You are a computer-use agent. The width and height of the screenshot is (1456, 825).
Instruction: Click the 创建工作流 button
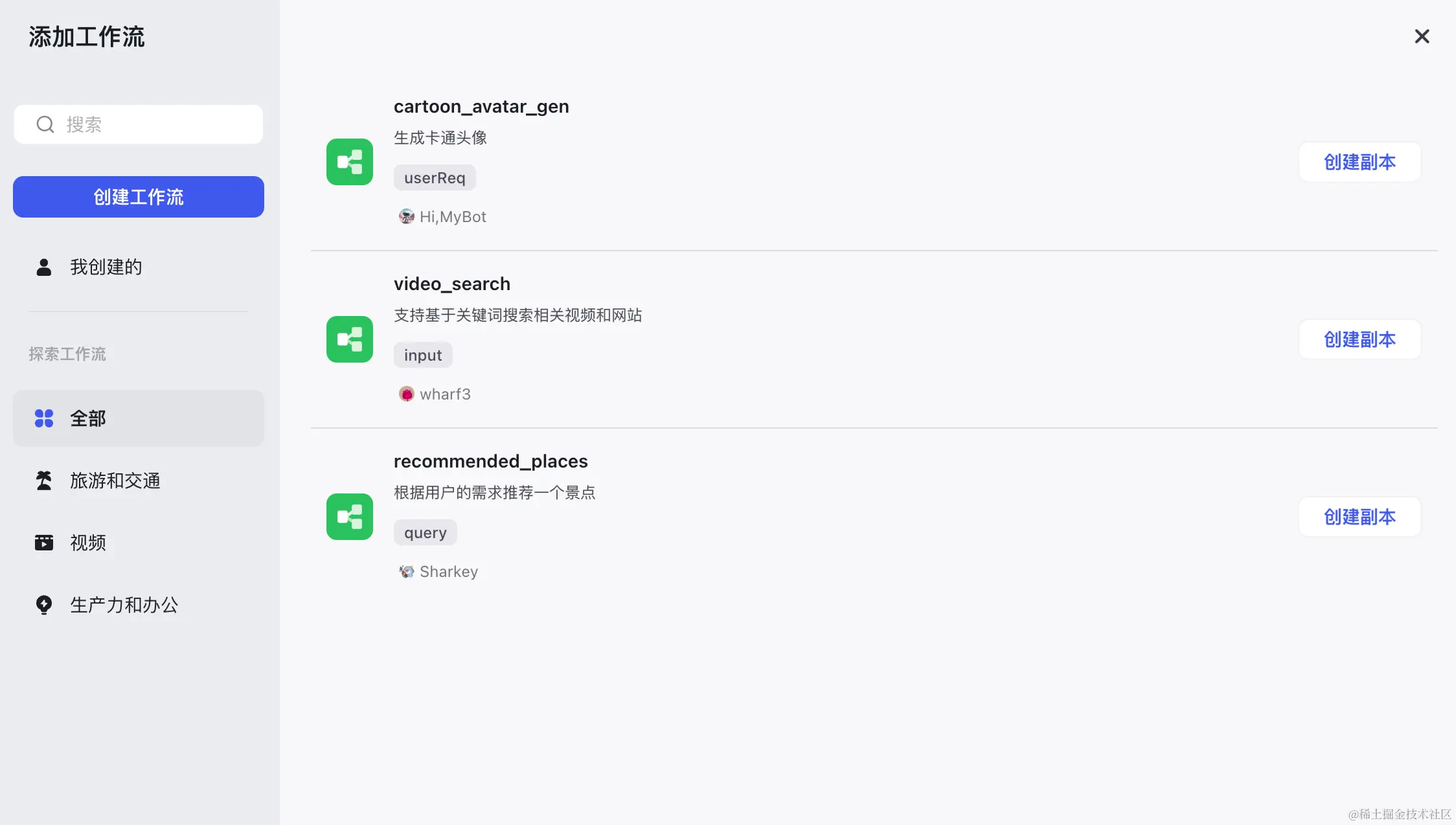coord(139,197)
